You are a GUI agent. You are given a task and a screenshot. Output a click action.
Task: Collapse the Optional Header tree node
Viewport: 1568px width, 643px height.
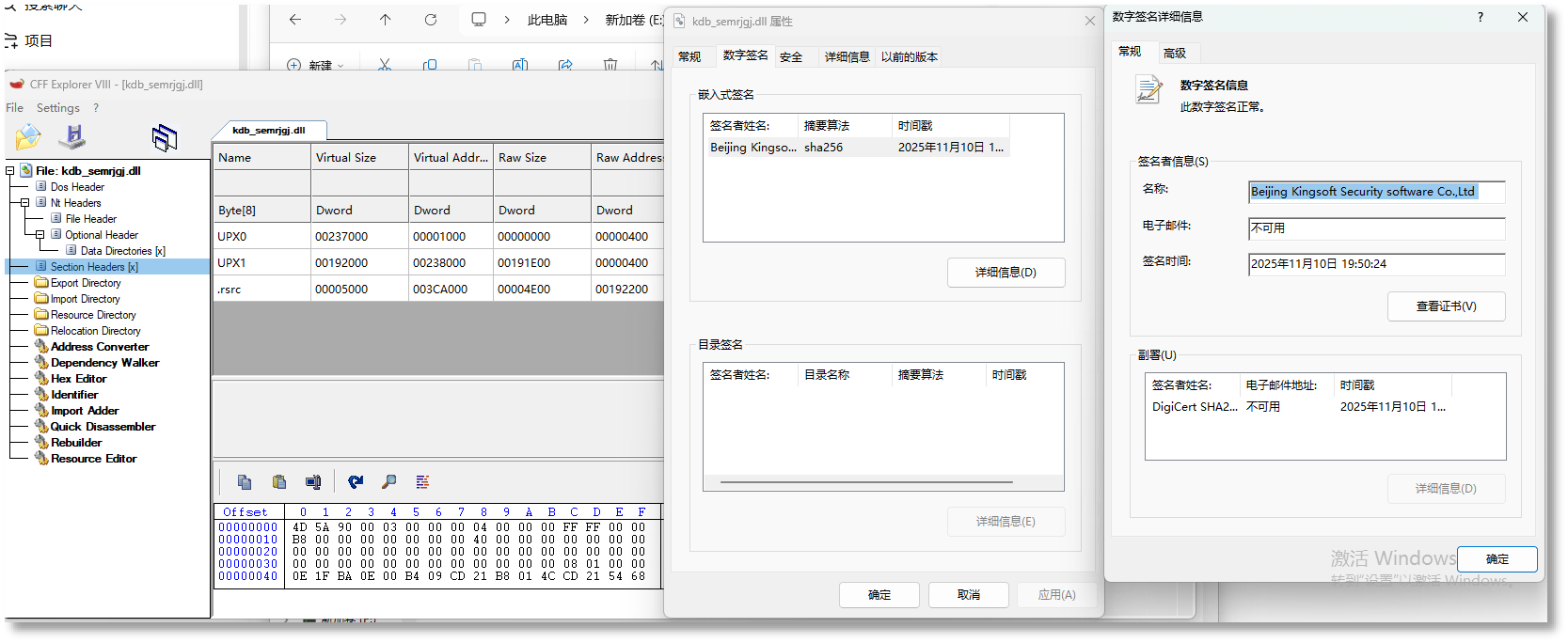40,235
